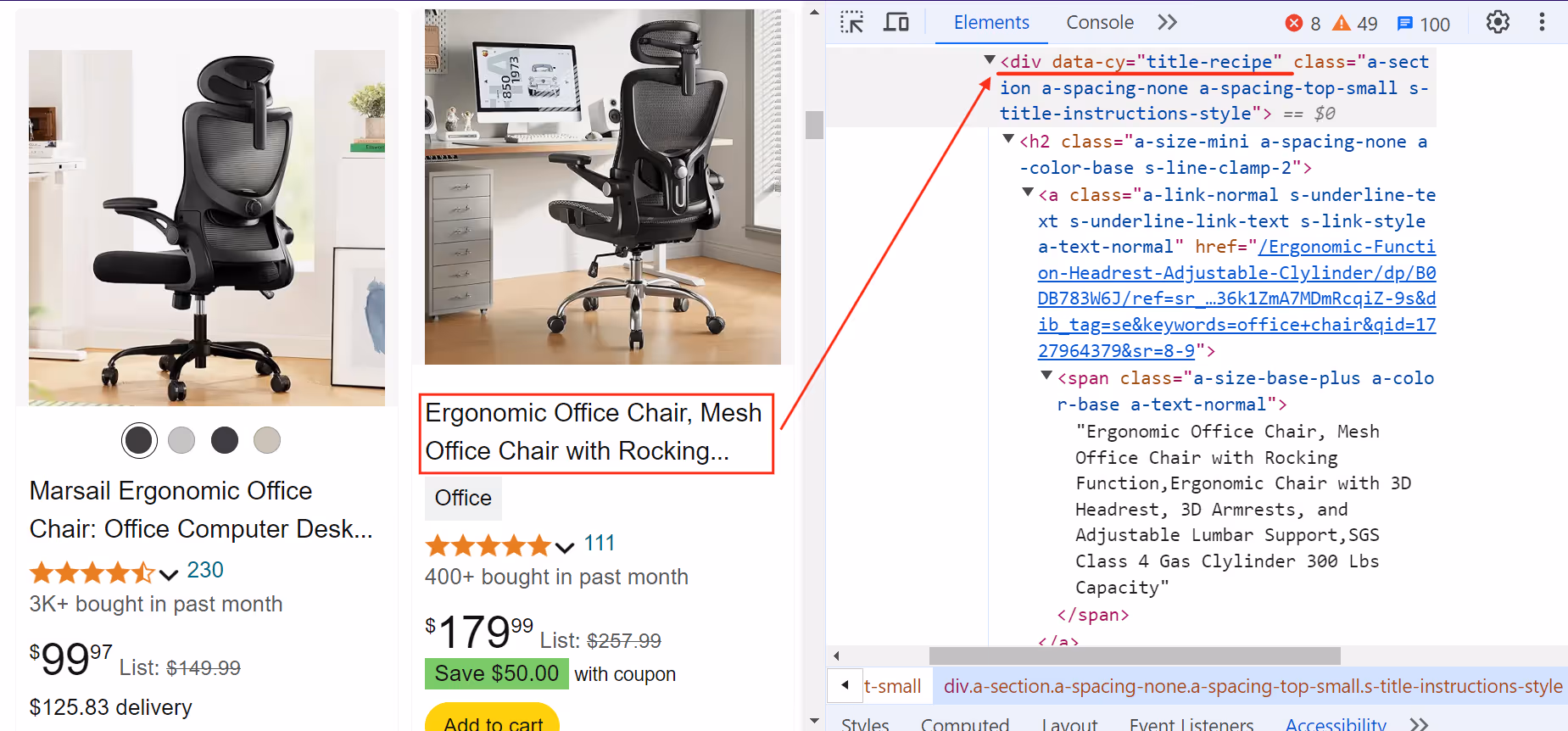Open the DevTools three-dot menu

pos(1542,22)
